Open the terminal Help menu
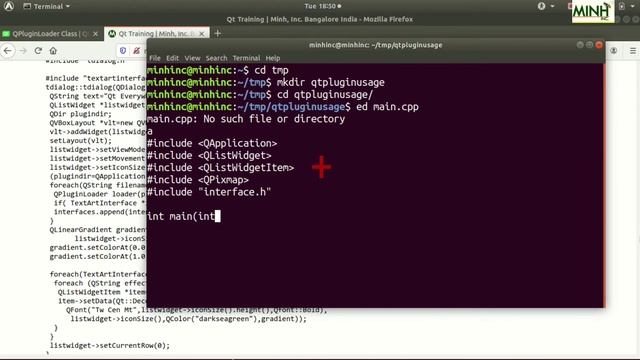The height and width of the screenshot is (360, 640). click(273, 58)
